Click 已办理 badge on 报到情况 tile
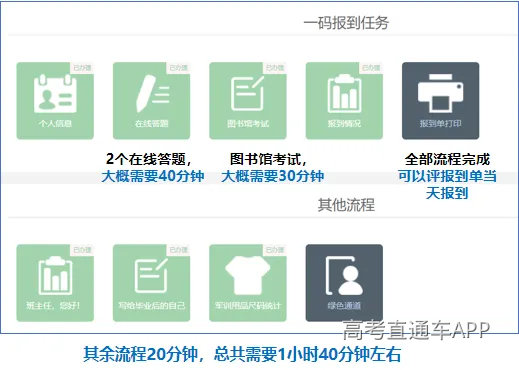 click(x=371, y=68)
